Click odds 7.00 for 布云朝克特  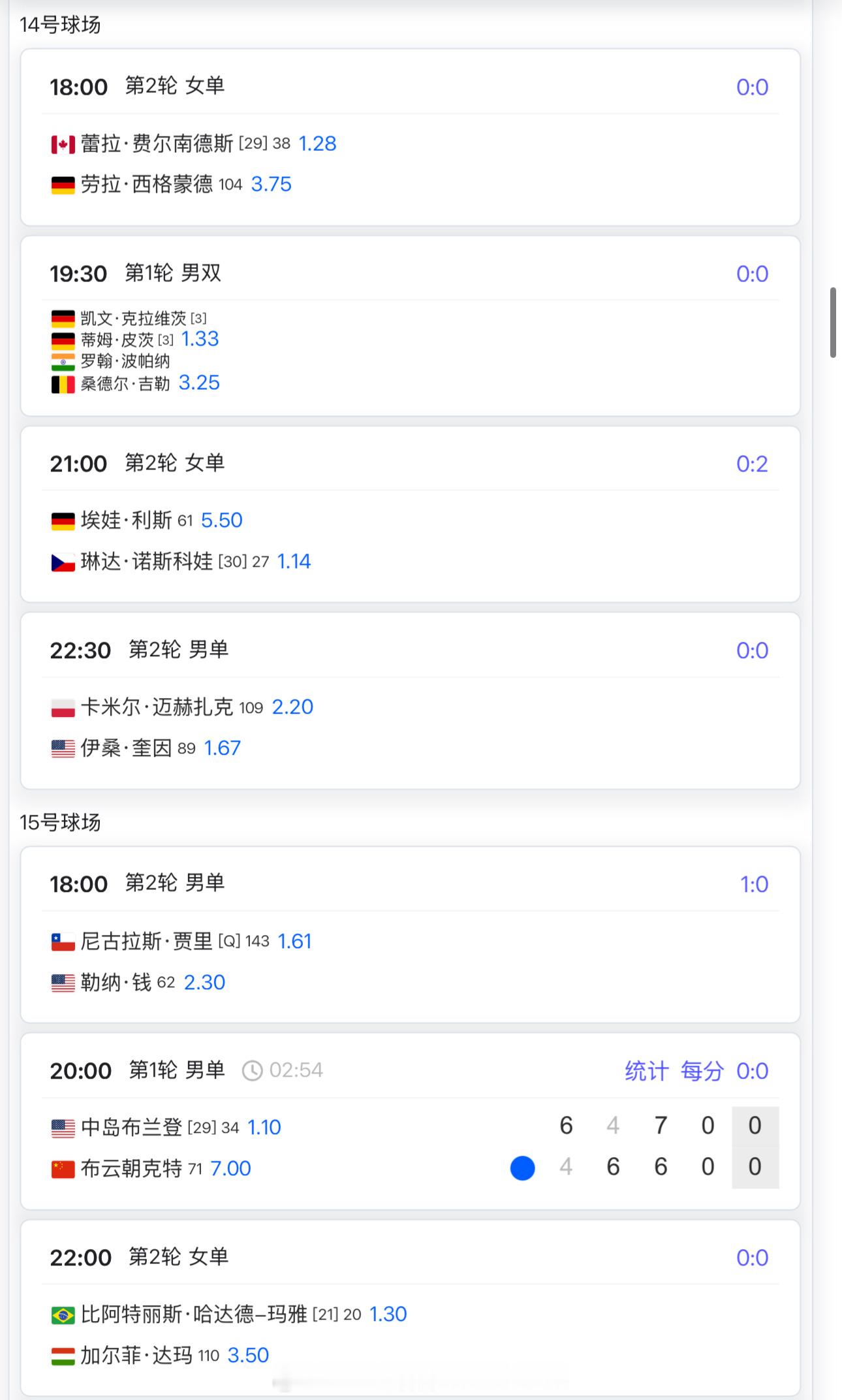[230, 1169]
